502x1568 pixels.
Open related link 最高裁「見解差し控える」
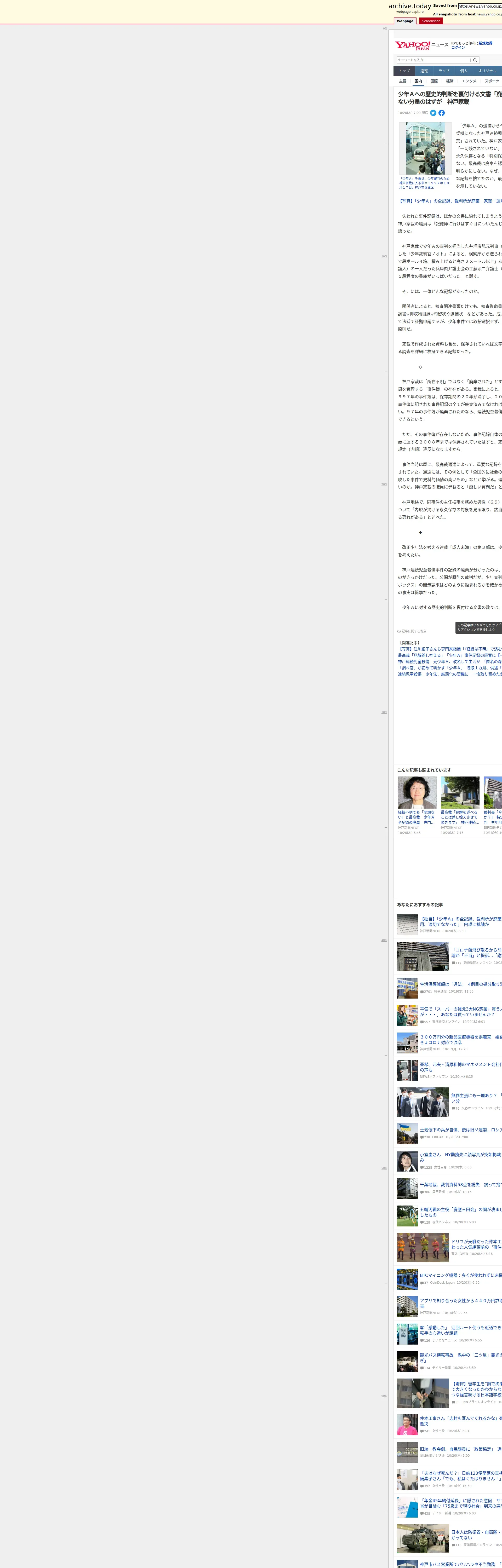pyautogui.click(x=450, y=656)
